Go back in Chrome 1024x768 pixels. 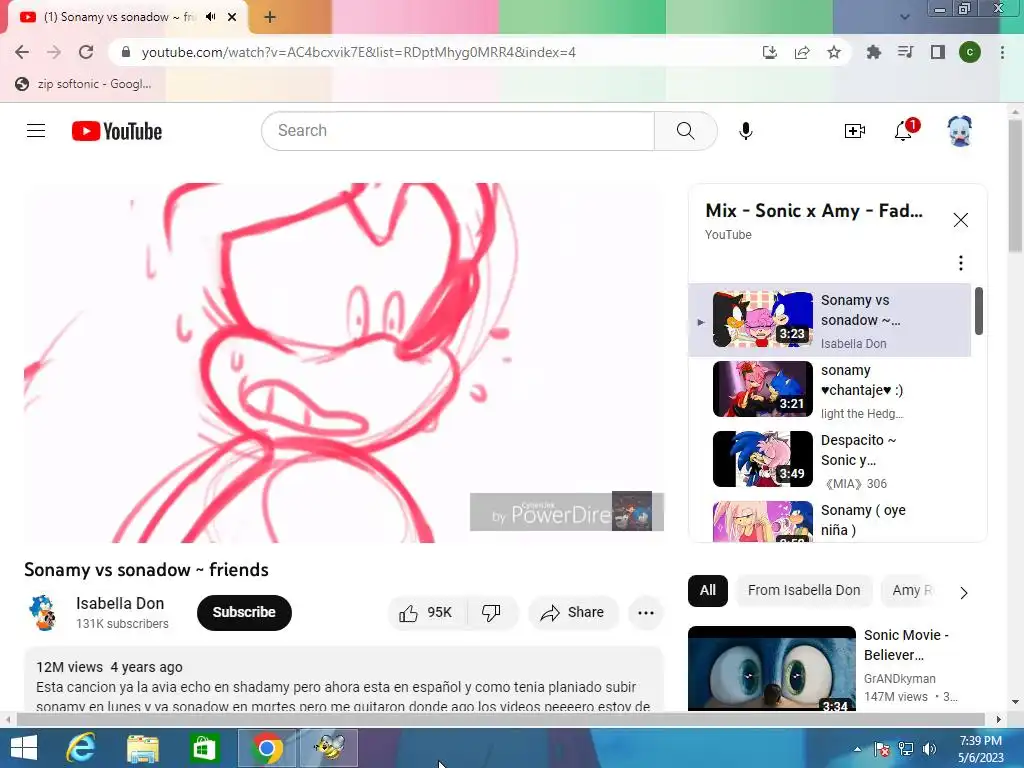pos(22,52)
